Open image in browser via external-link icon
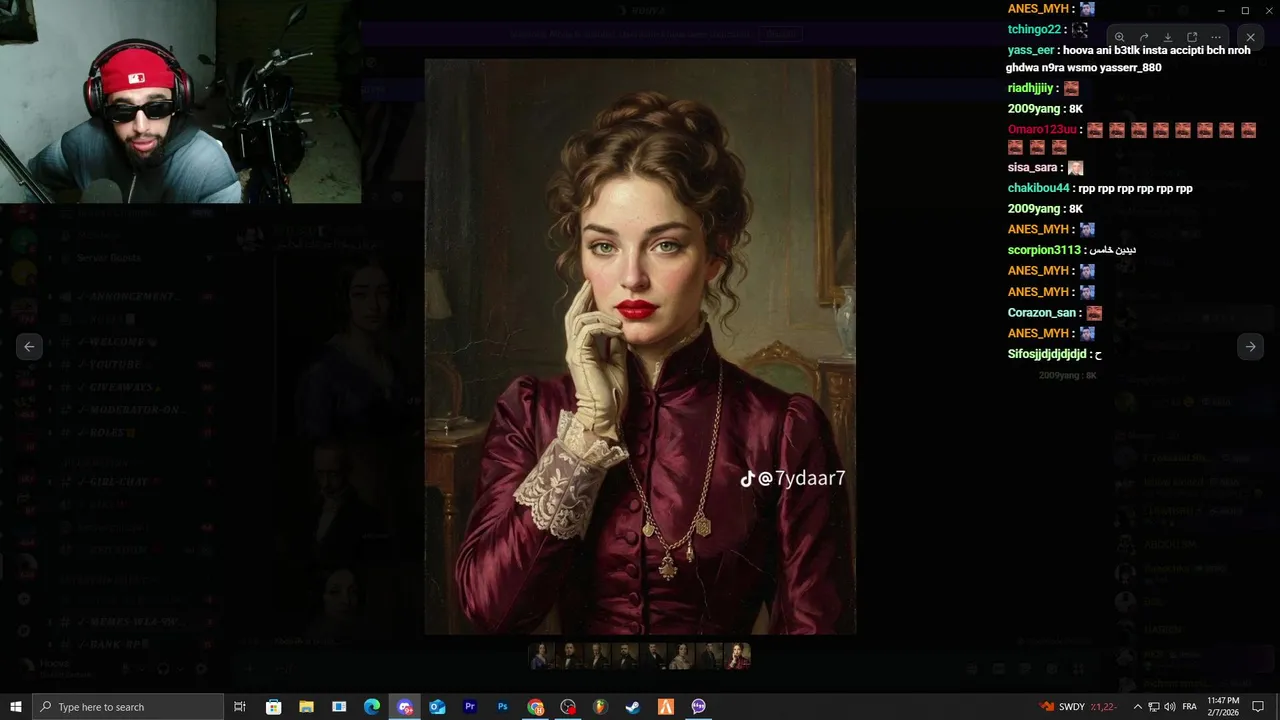The width and height of the screenshot is (1280, 720). point(1192,37)
